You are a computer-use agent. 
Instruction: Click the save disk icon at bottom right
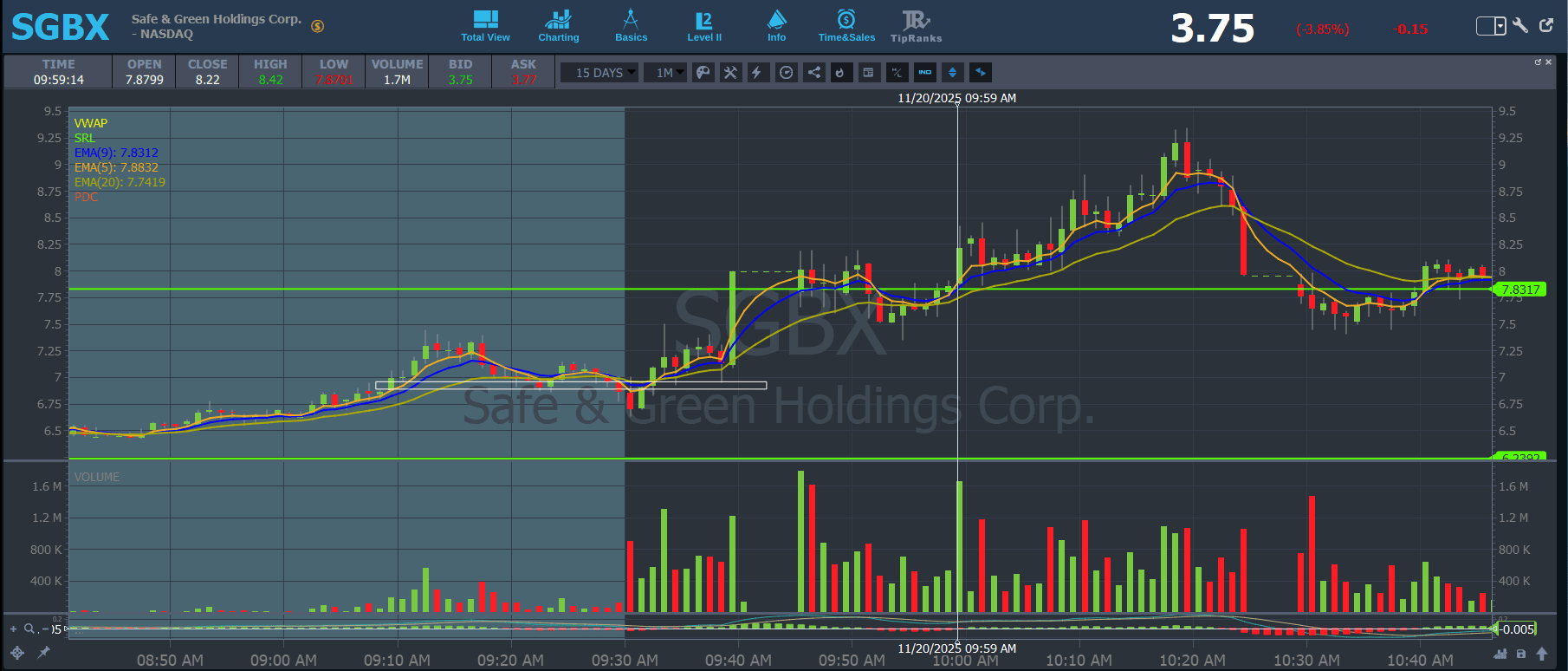1521,654
